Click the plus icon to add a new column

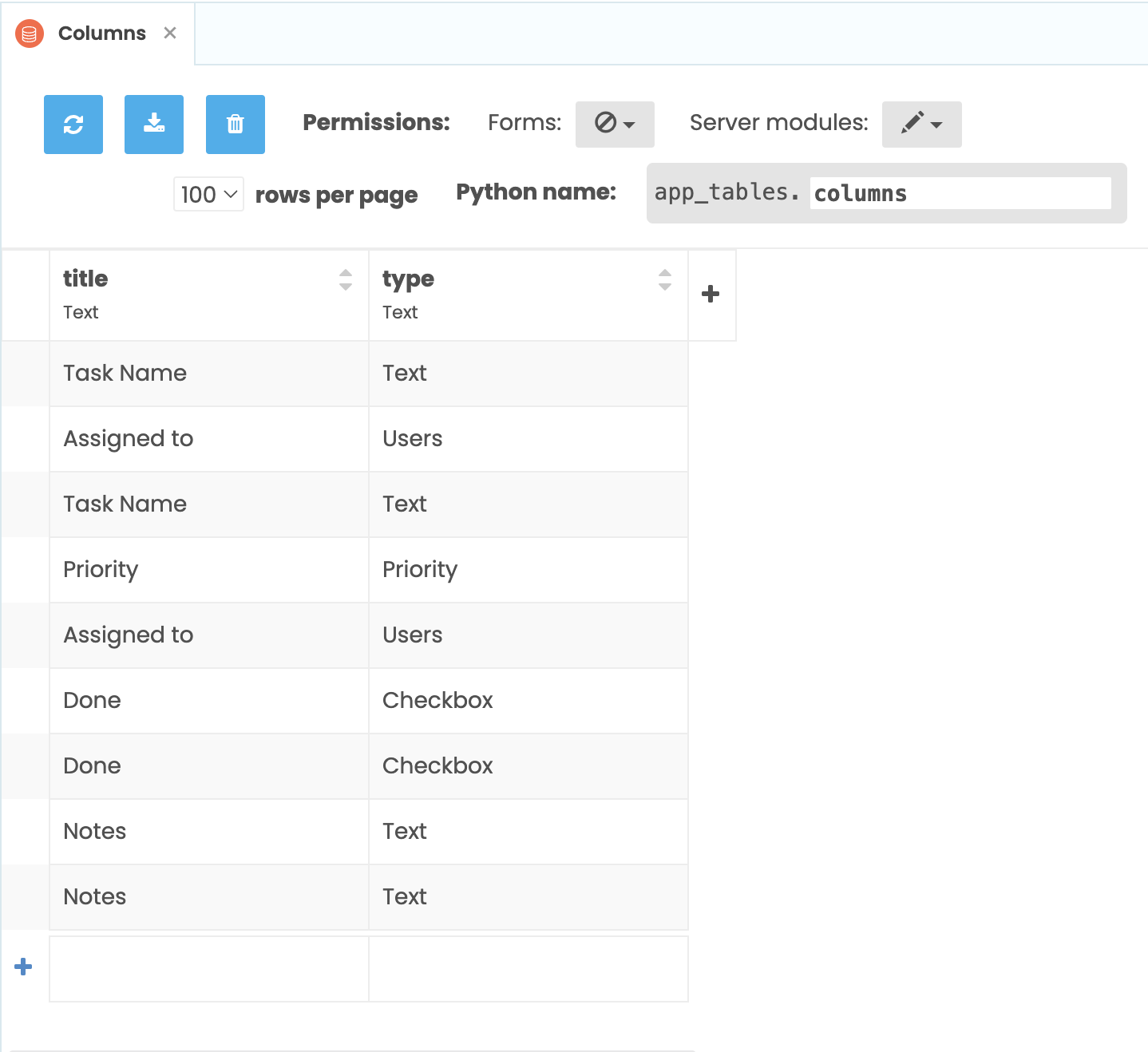click(710, 294)
